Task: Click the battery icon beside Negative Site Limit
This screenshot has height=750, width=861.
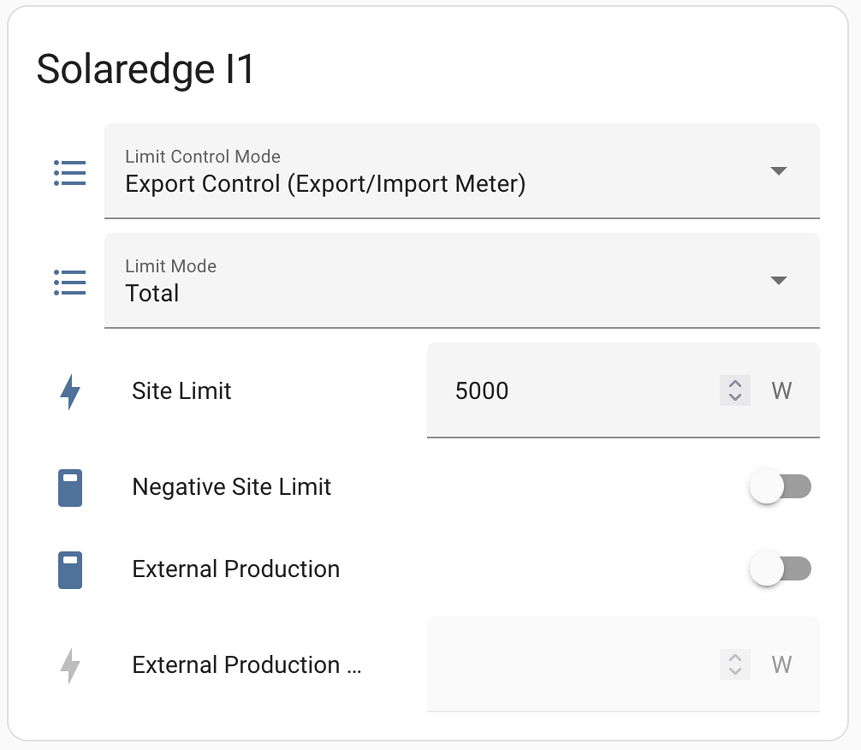Action: [x=68, y=487]
